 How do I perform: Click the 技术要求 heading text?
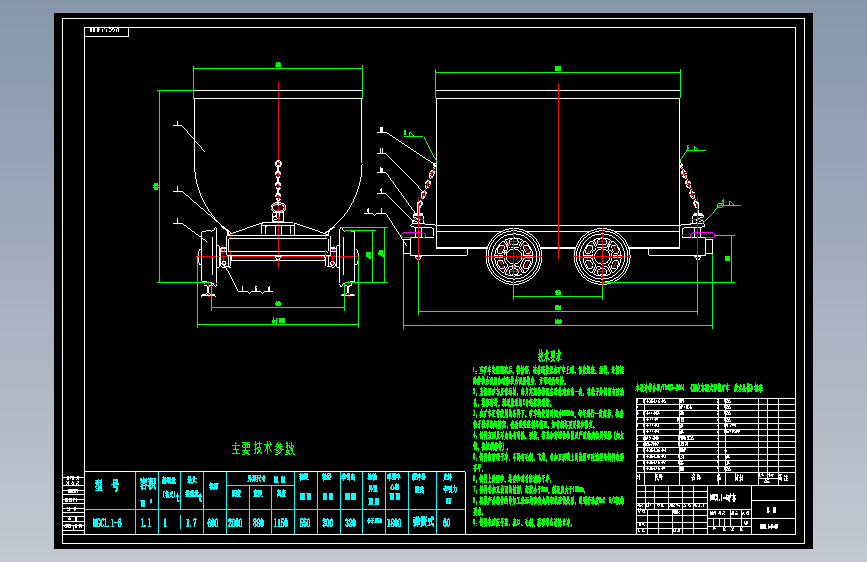(550, 355)
